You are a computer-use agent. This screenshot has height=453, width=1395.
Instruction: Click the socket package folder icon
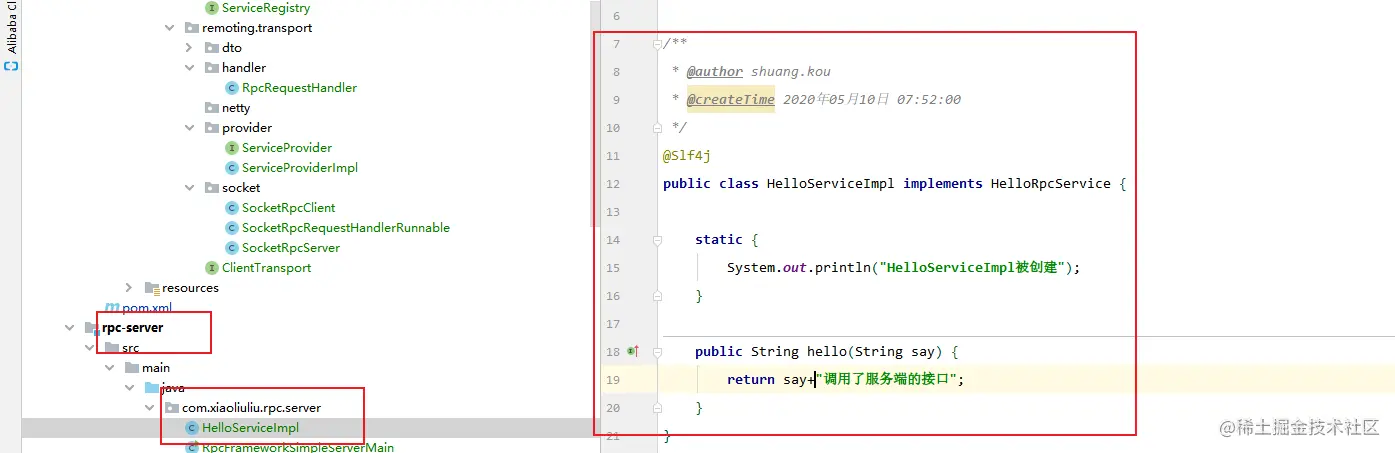tap(212, 188)
